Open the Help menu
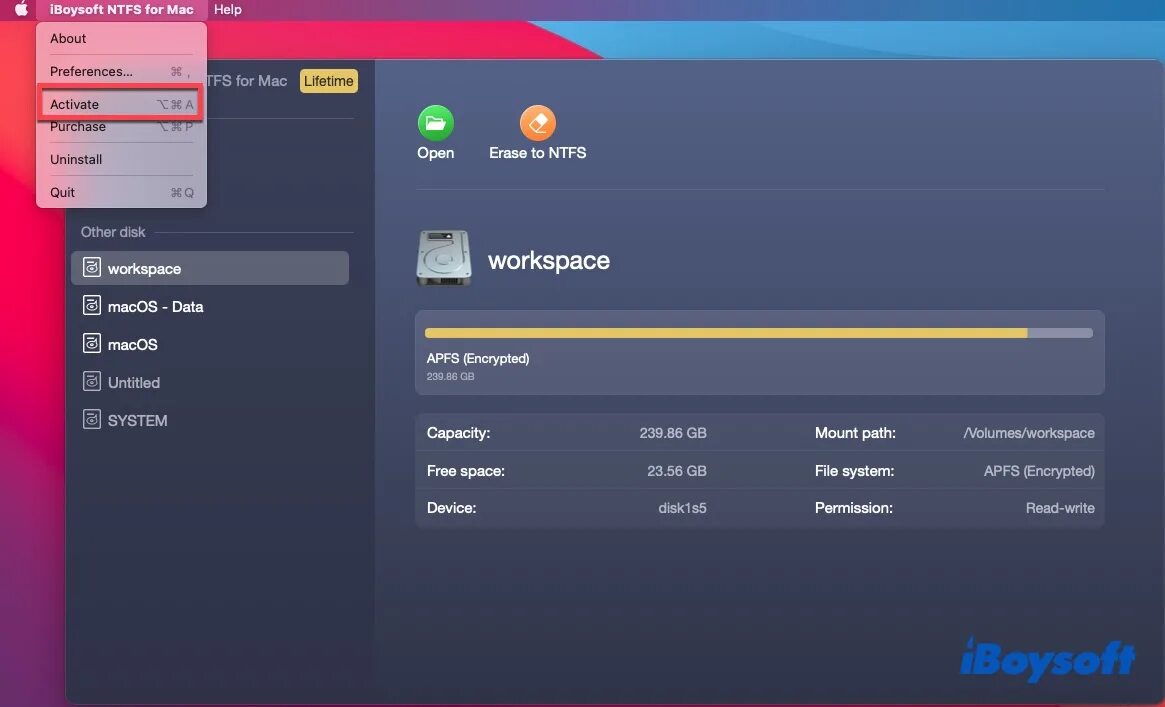Screen dimensions: 1165x707 [227, 10]
